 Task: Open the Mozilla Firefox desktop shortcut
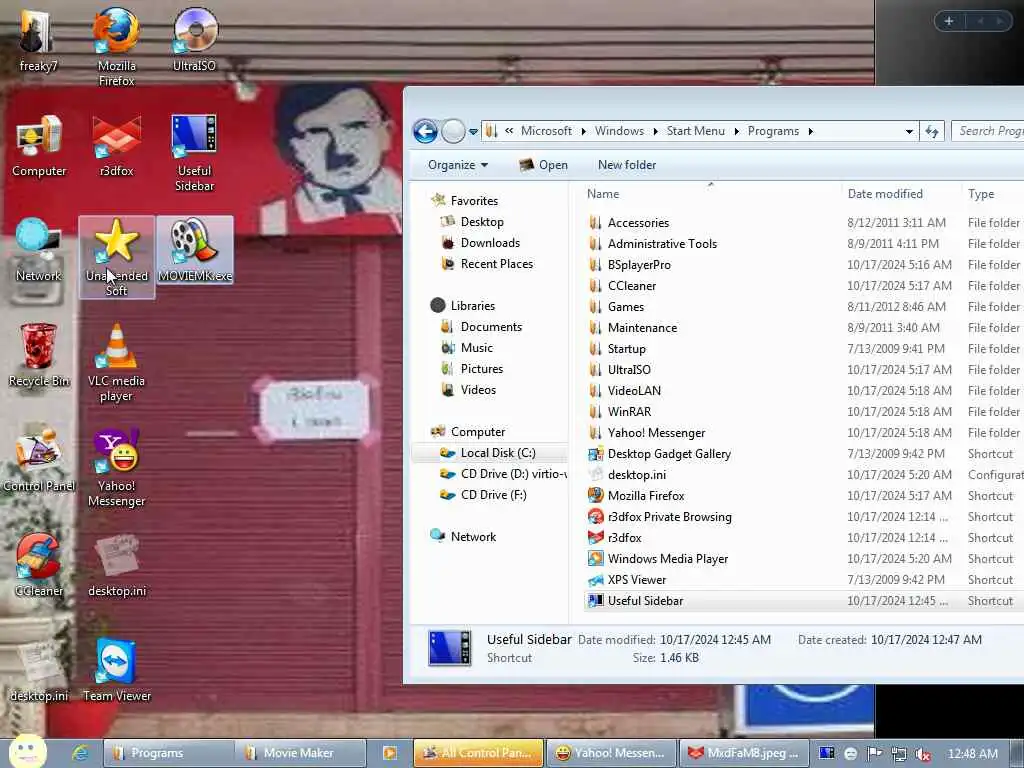pyautogui.click(x=116, y=46)
